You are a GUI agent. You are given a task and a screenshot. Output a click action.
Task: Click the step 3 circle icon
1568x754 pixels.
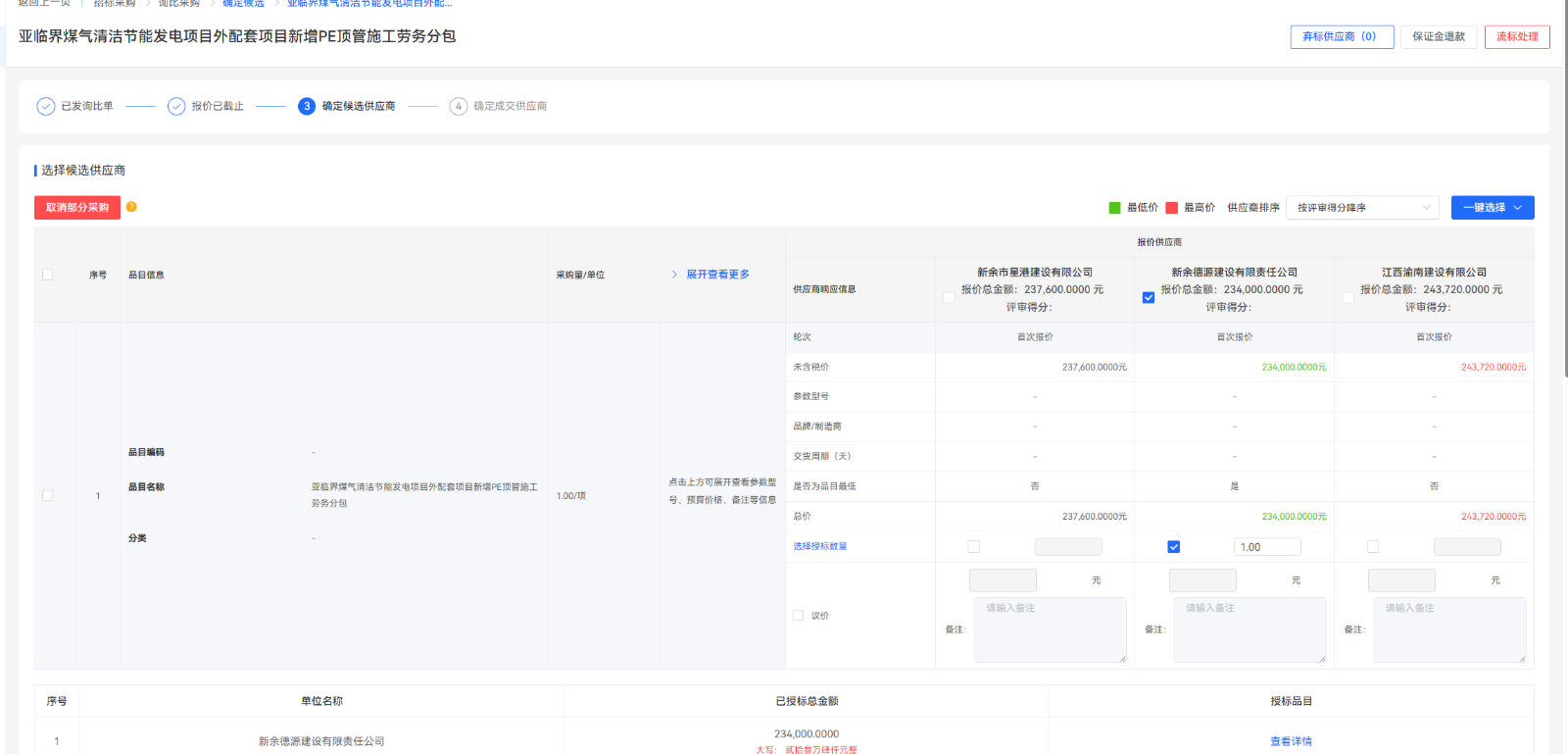[307, 106]
